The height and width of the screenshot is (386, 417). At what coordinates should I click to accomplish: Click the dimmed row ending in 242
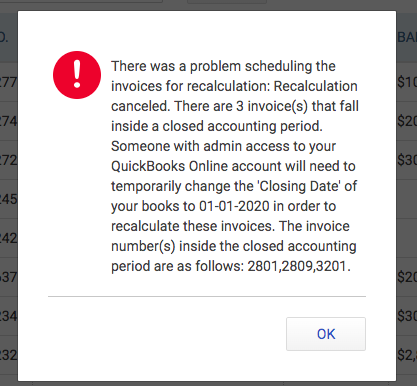tap(9, 238)
